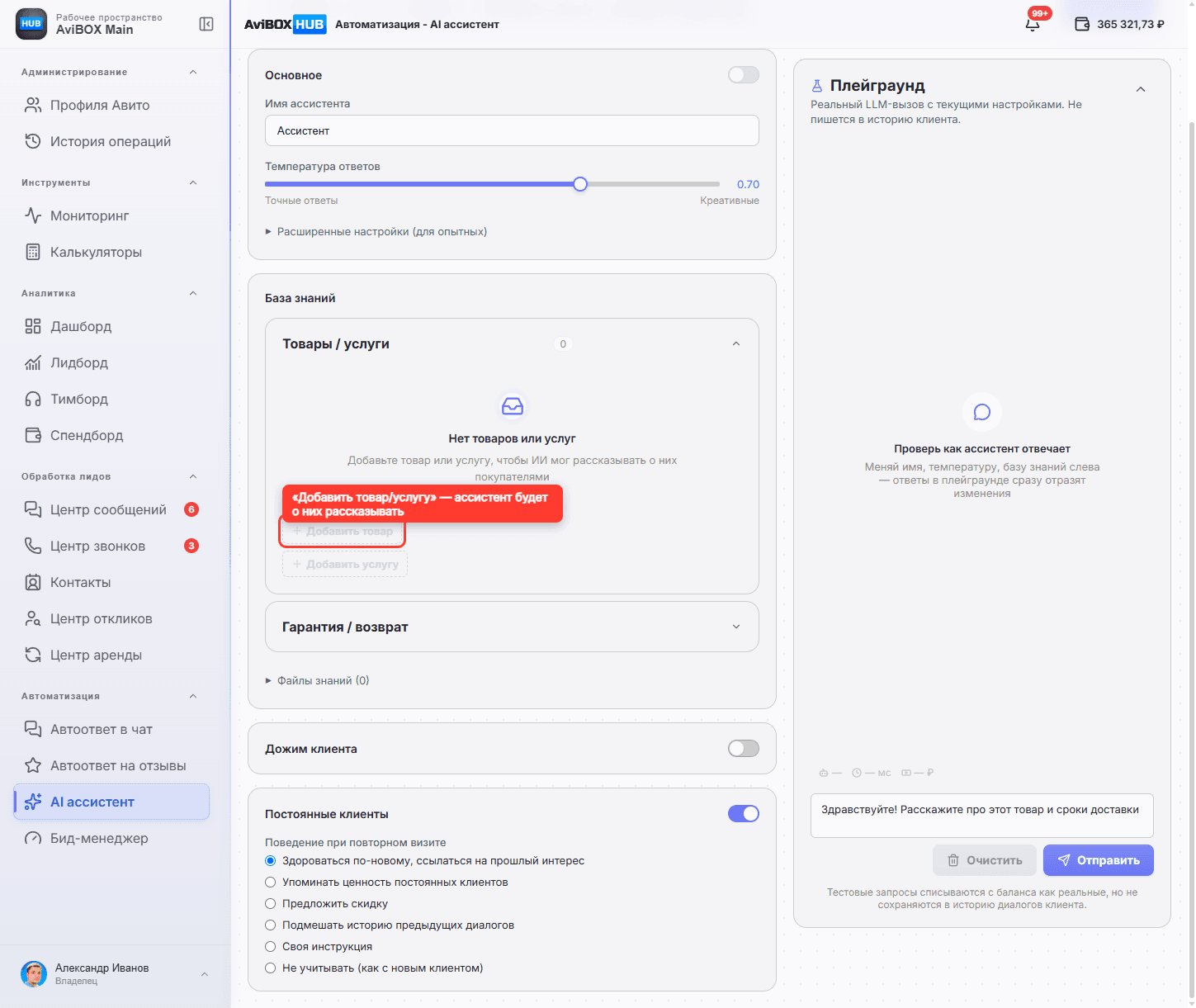Click the AviBOX HUB logo in the header
Viewport: 1196px width, 1008px height.
pos(285,24)
